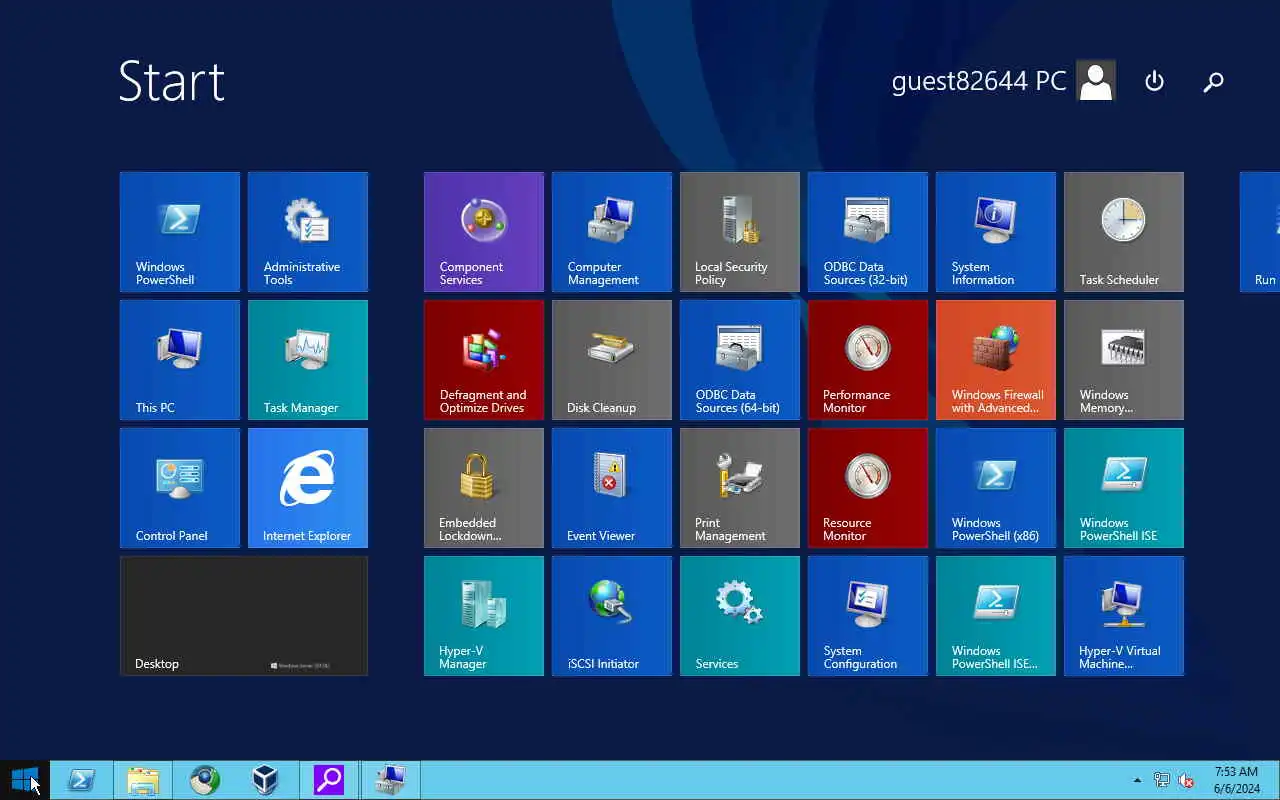Launch the Disk Cleanup tile
Image resolution: width=1280 pixels, height=800 pixels.
tap(612, 360)
